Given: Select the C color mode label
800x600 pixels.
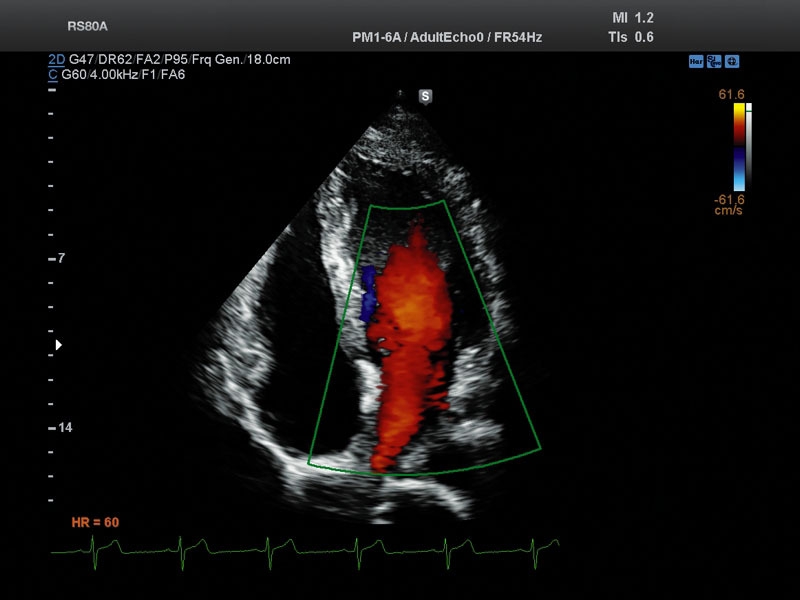Looking at the screenshot, I should pos(52,74).
